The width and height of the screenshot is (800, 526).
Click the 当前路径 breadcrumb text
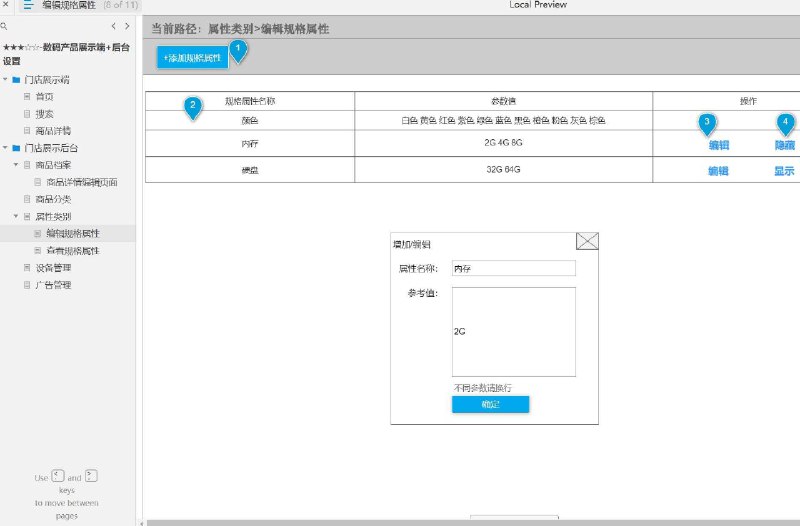(x=240, y=29)
